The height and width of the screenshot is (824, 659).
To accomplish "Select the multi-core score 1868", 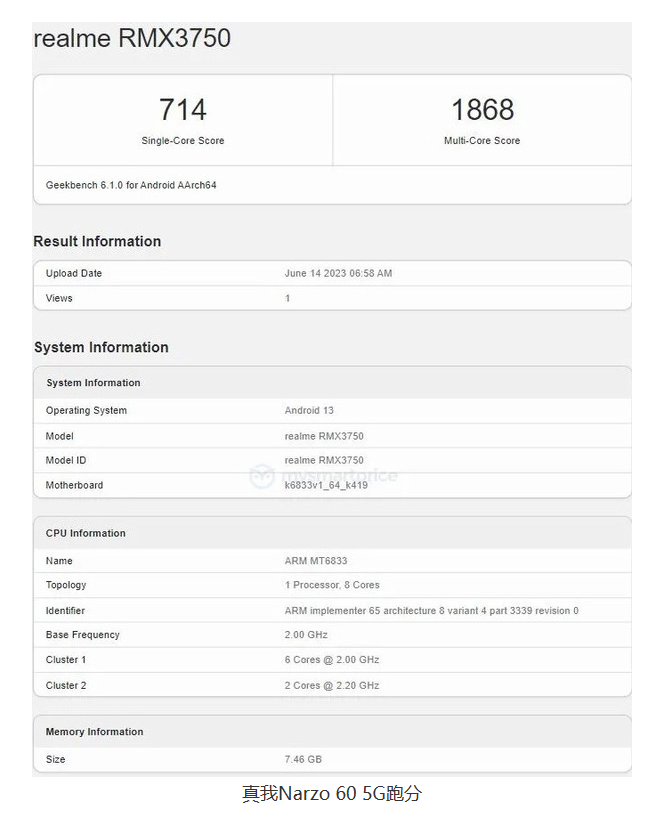I will (x=482, y=109).
